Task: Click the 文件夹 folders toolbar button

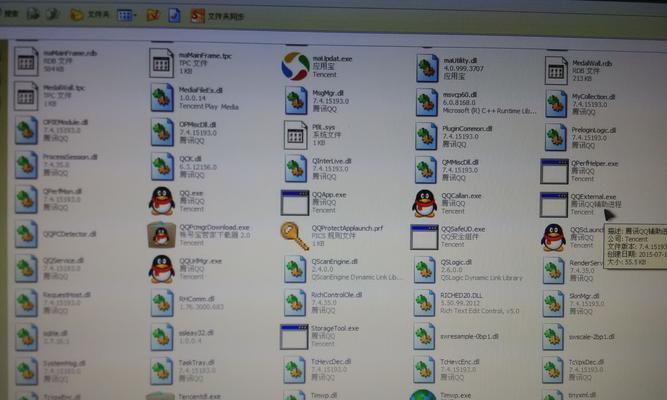Action: click(x=89, y=15)
